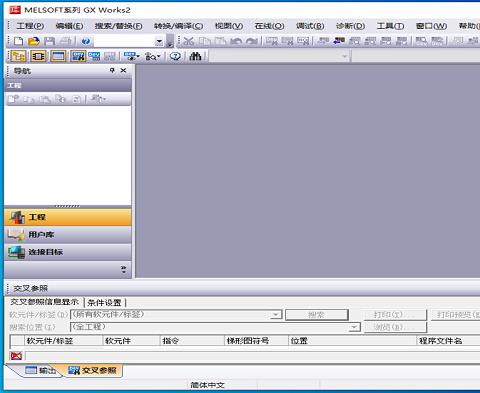Toggle the Output window toolbar icon
This screenshot has width=480, height=393.
pos(58,56)
